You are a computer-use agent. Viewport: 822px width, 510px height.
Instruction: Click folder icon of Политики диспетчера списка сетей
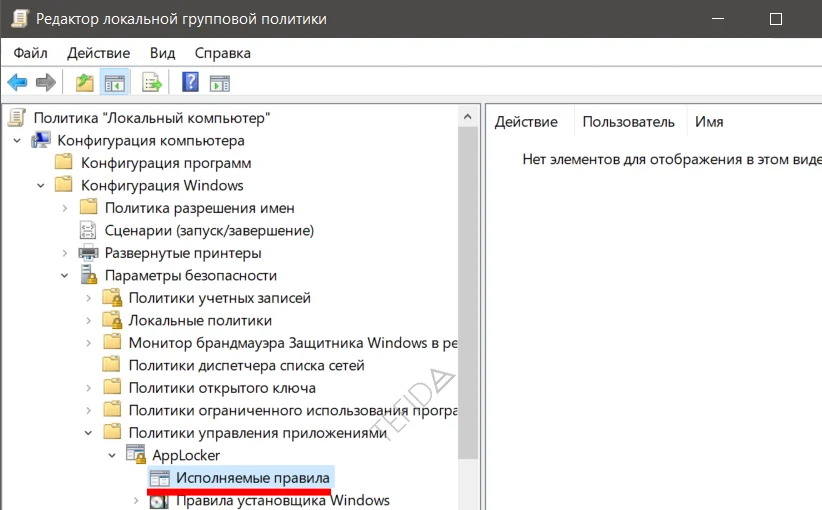coord(112,365)
